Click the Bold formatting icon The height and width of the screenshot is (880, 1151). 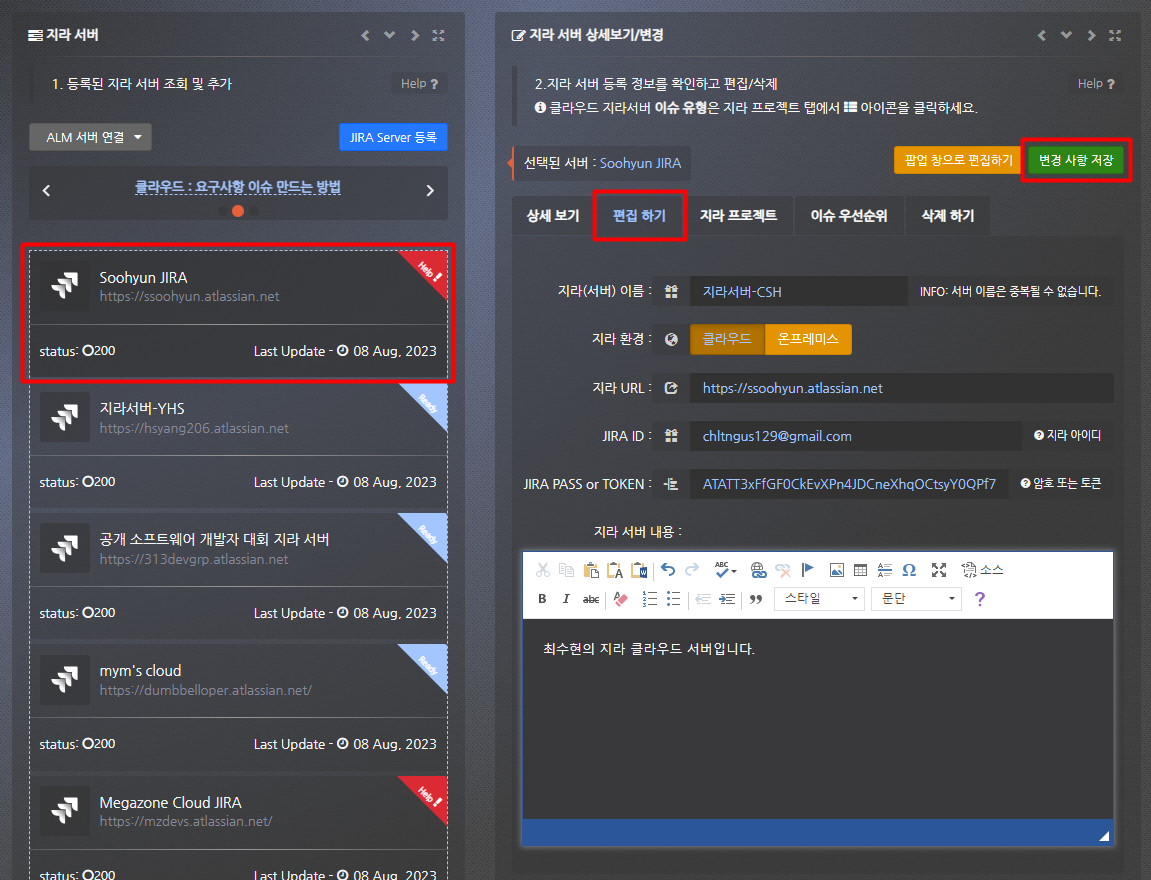542,599
